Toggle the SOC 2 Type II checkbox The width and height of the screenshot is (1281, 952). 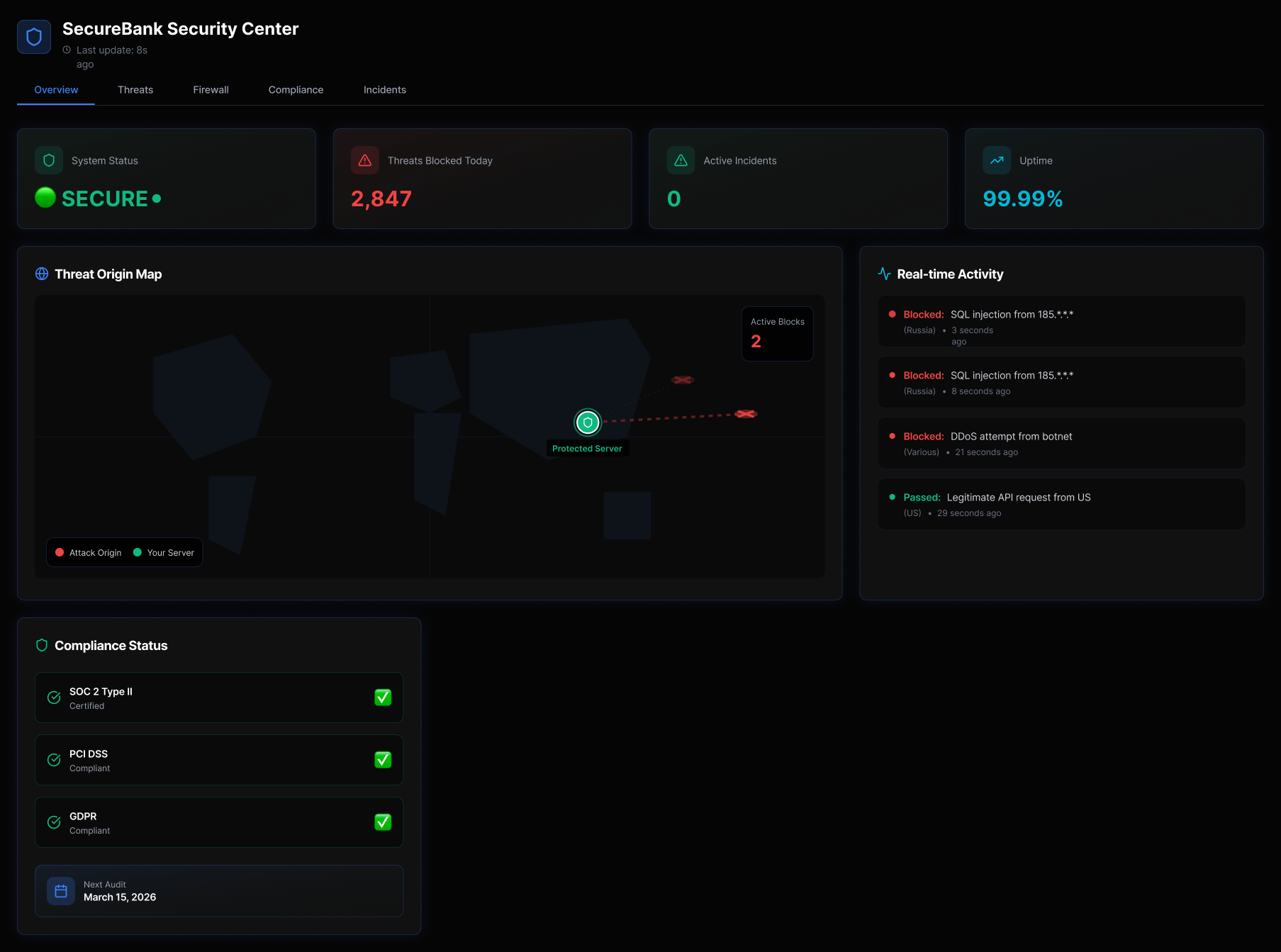pyautogui.click(x=383, y=698)
